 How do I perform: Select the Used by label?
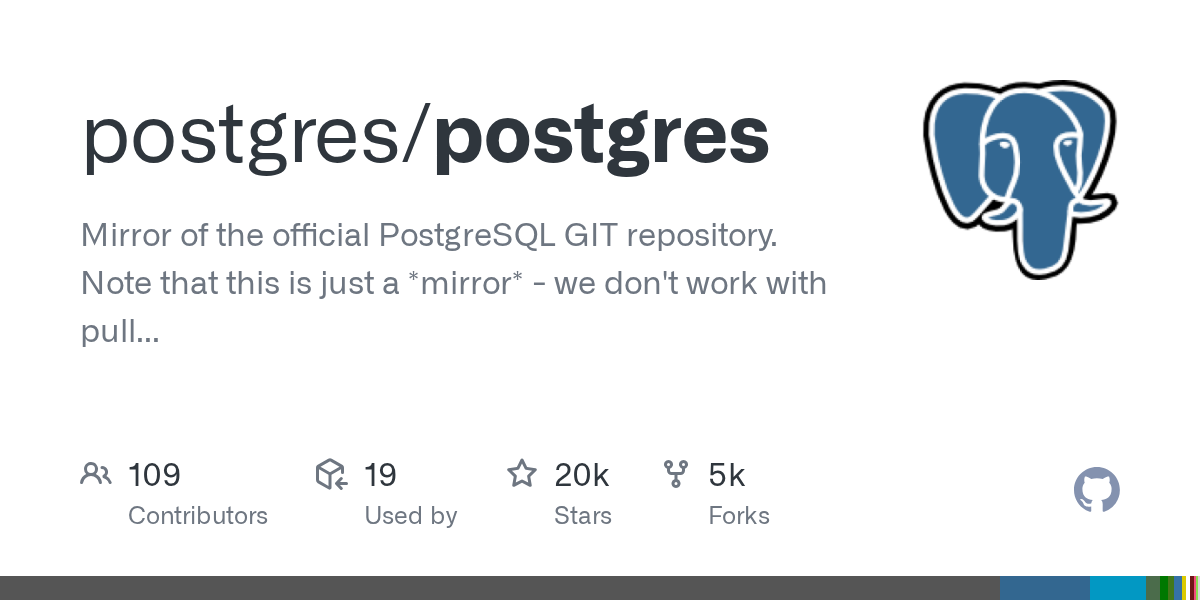[411, 516]
